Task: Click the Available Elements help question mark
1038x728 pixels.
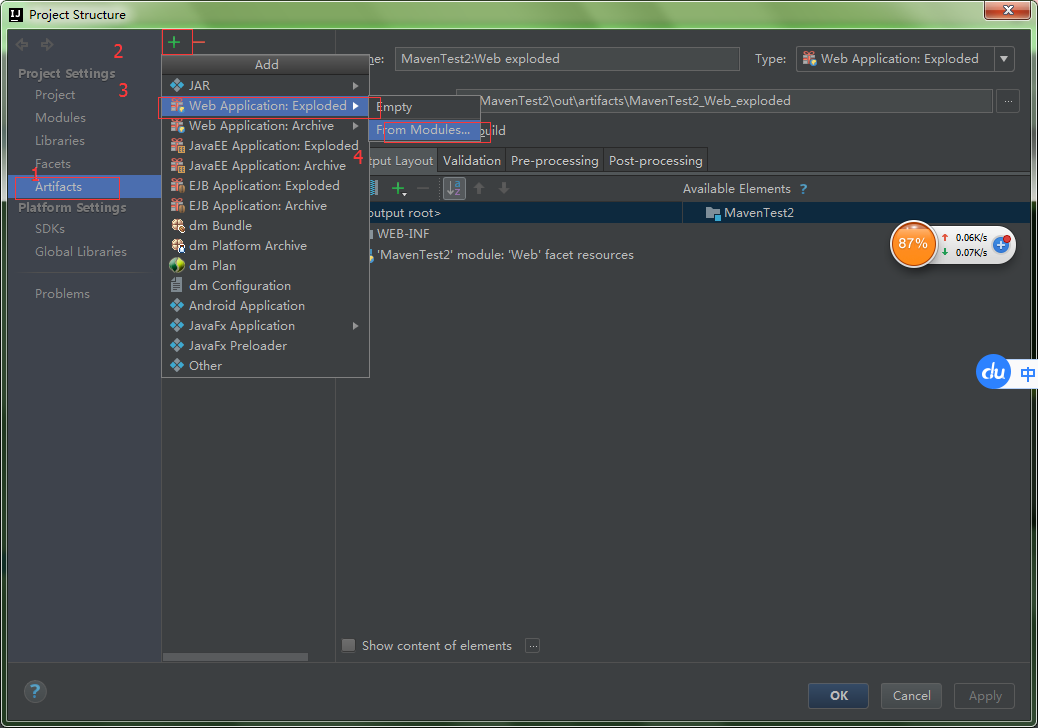Action: [804, 189]
